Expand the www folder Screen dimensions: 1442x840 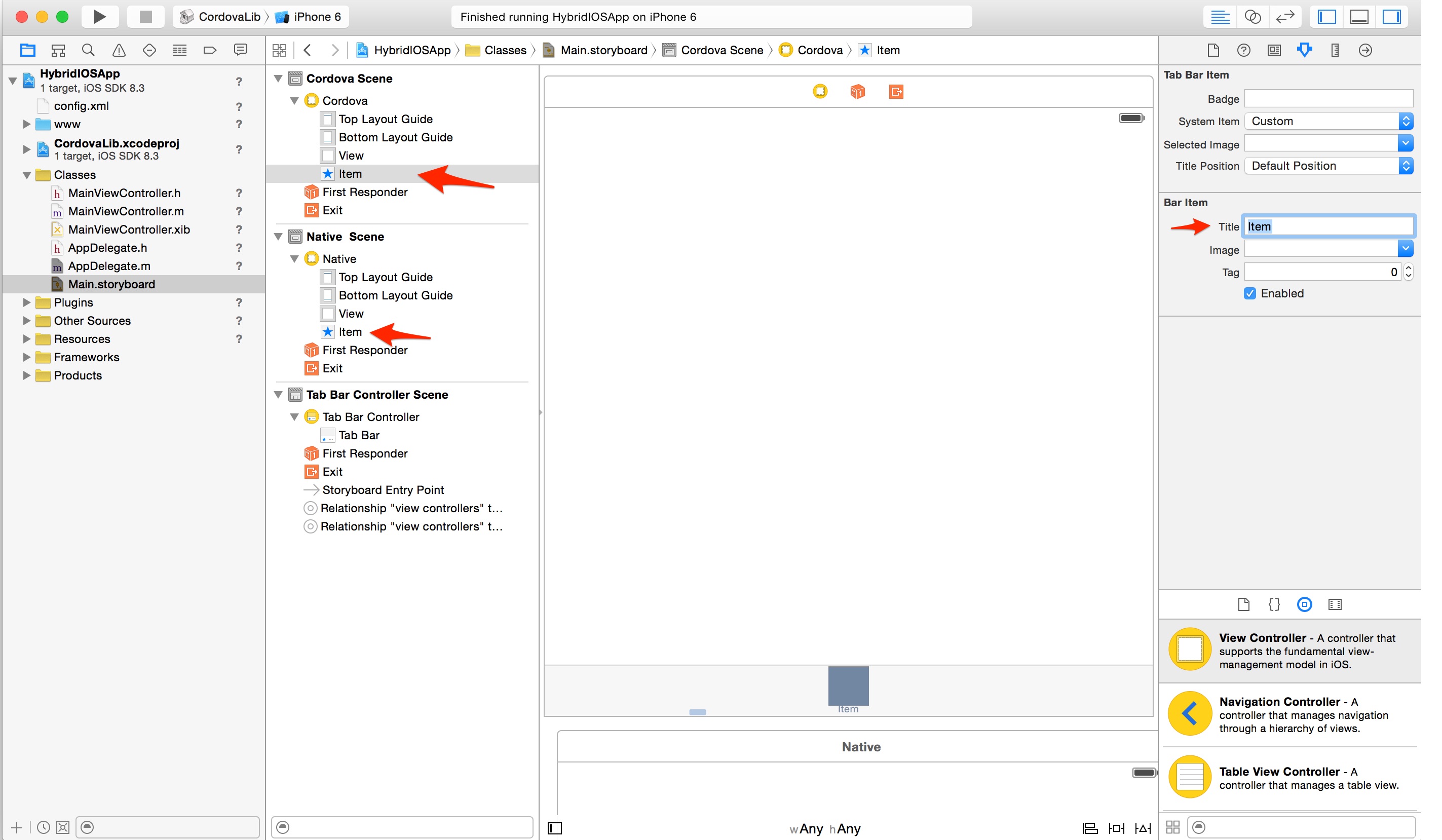[x=26, y=124]
